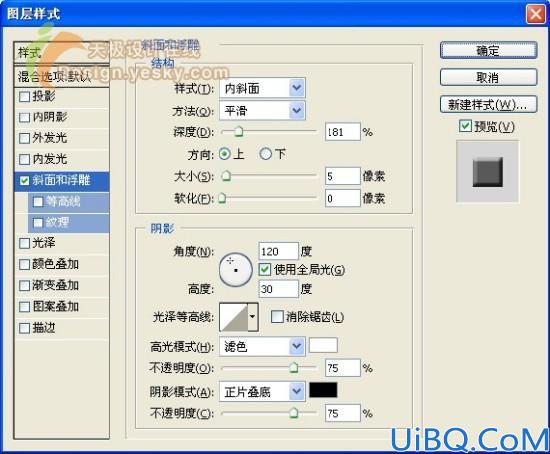Screen dimensions: 550x454
Task: Open the 阴影模式 dropdown (正片叠底)
Action: click(x=262, y=392)
